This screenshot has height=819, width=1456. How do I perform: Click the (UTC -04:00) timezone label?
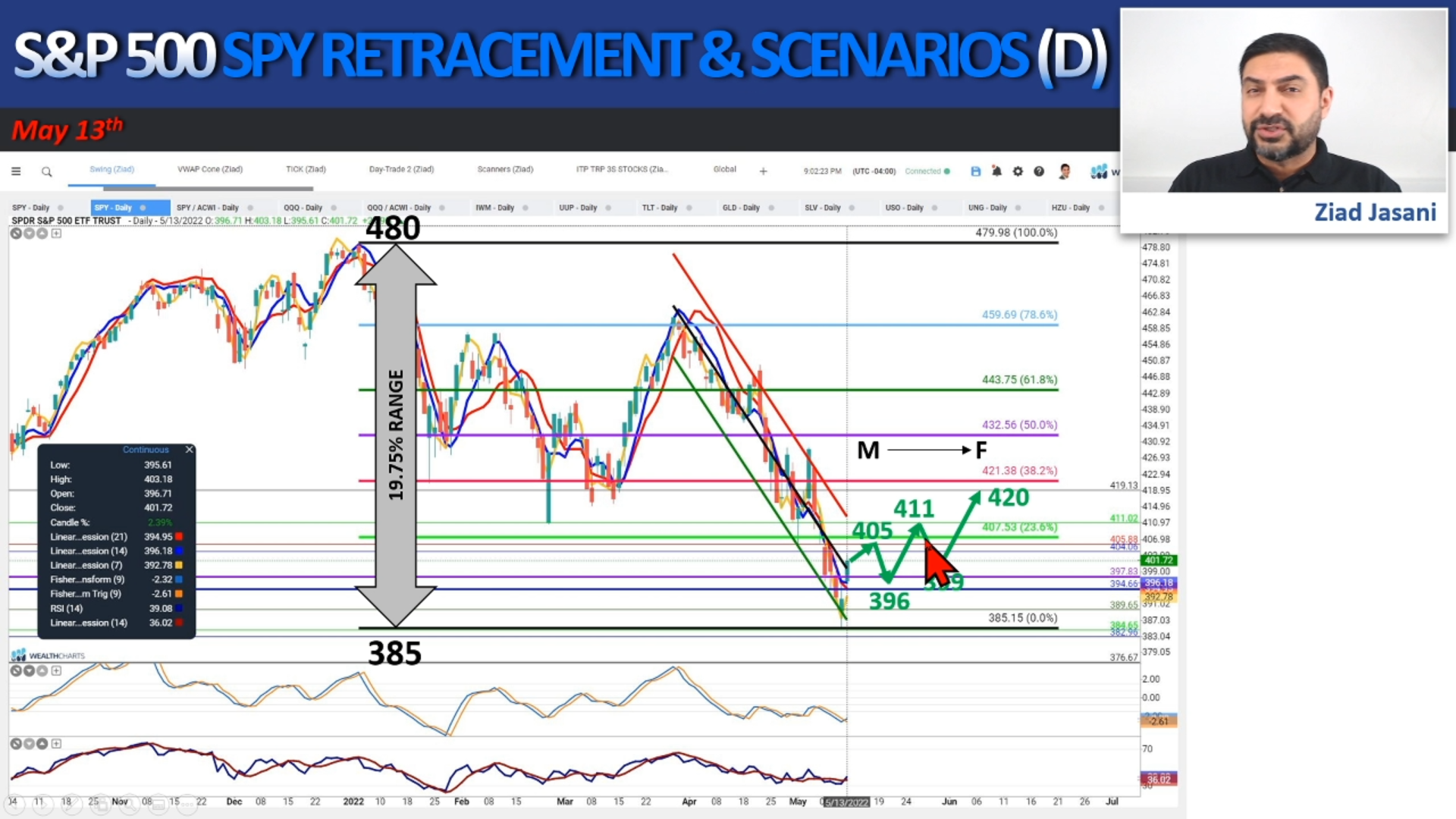pos(874,171)
